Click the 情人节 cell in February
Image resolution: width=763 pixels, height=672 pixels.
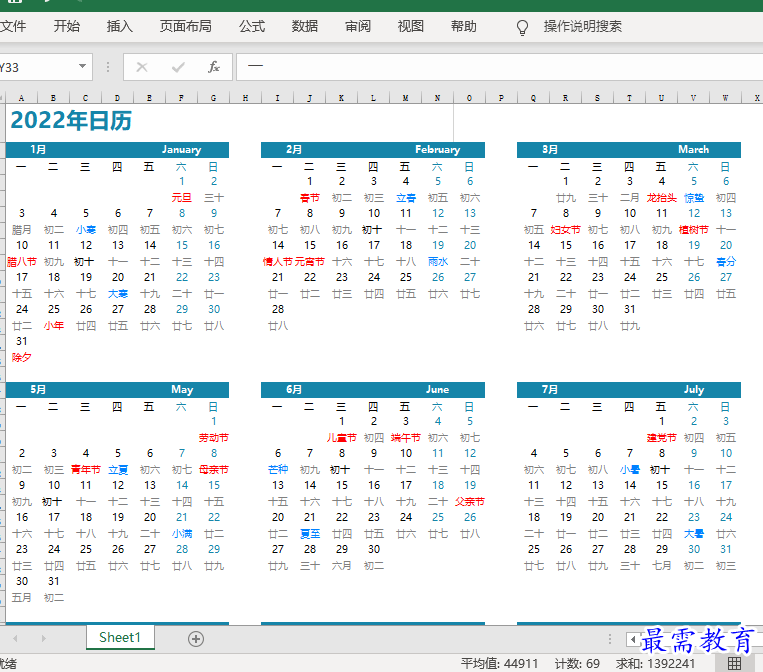(x=278, y=262)
